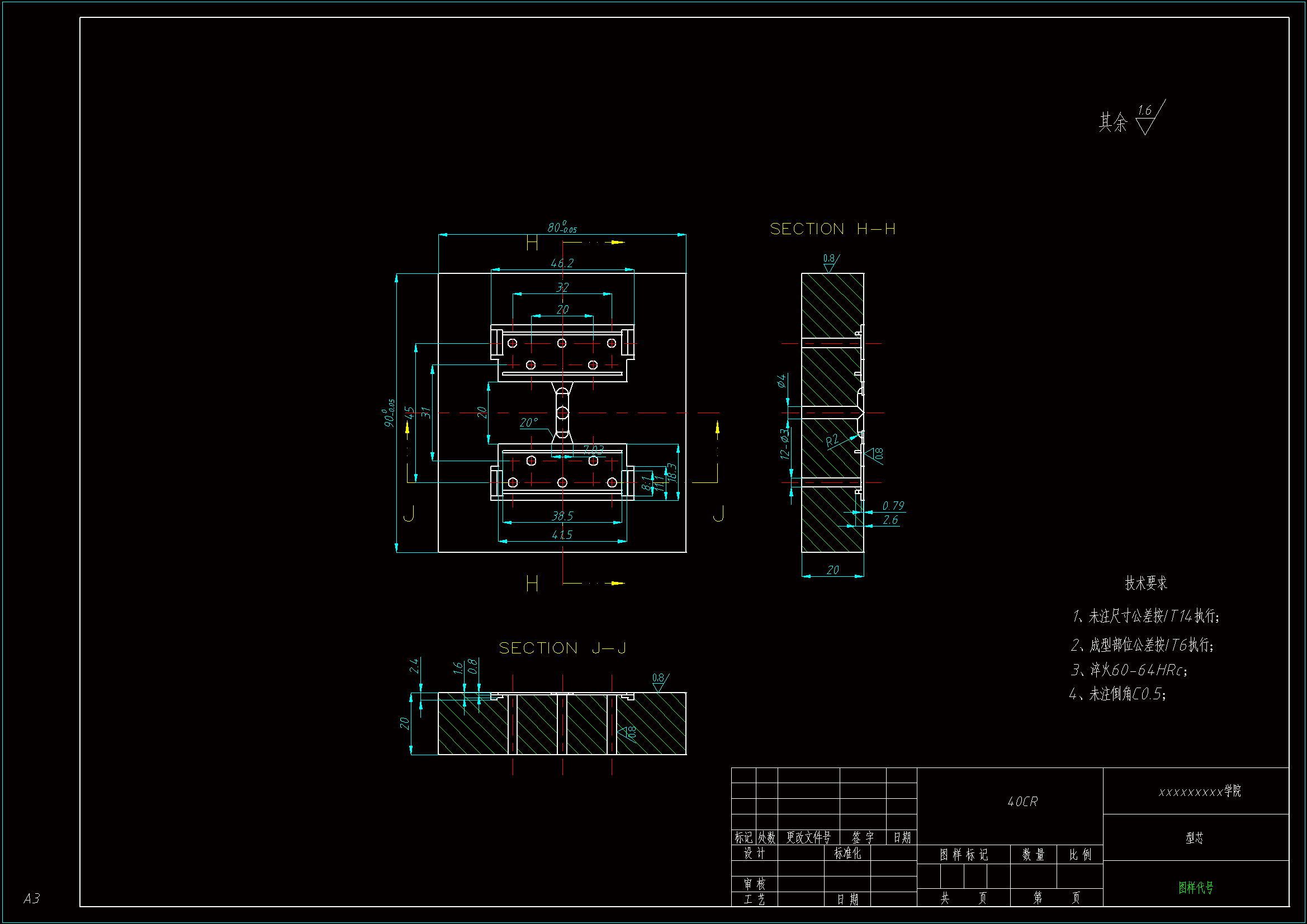The height and width of the screenshot is (924, 1307).
Task: Click the bottom yellow H section arrow
Action: coord(617,583)
